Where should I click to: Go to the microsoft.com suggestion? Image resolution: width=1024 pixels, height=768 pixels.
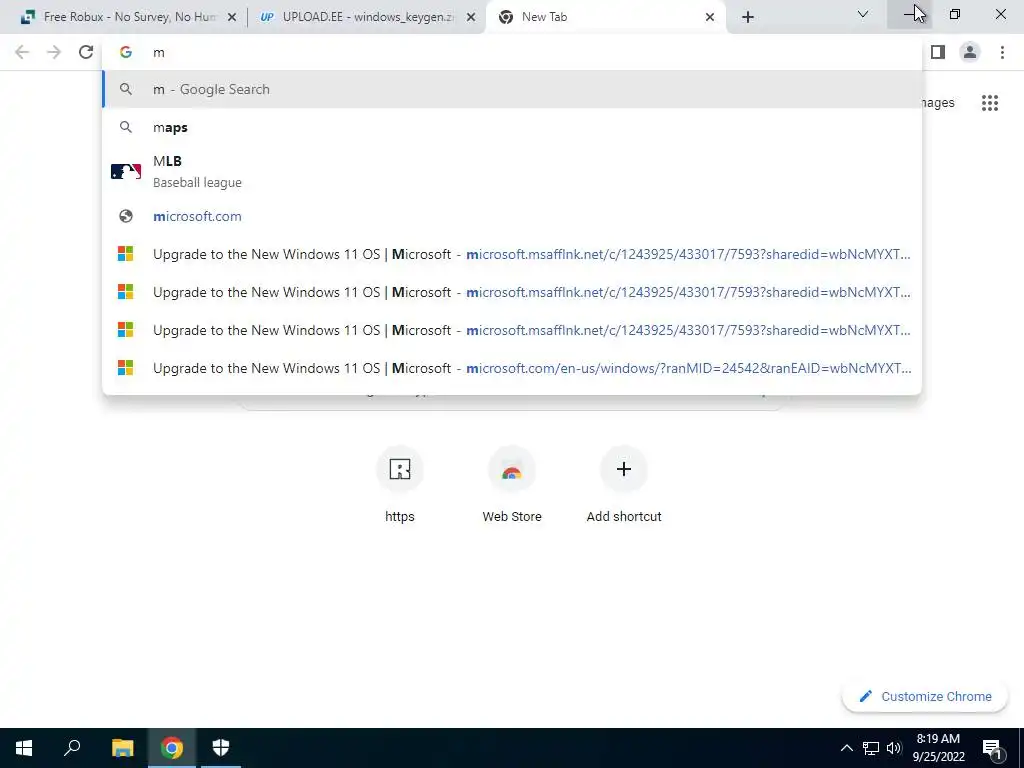click(512, 216)
